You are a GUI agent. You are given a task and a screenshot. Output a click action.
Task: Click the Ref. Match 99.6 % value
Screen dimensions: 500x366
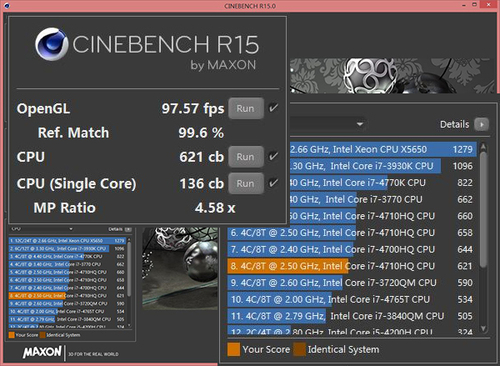coord(201,133)
